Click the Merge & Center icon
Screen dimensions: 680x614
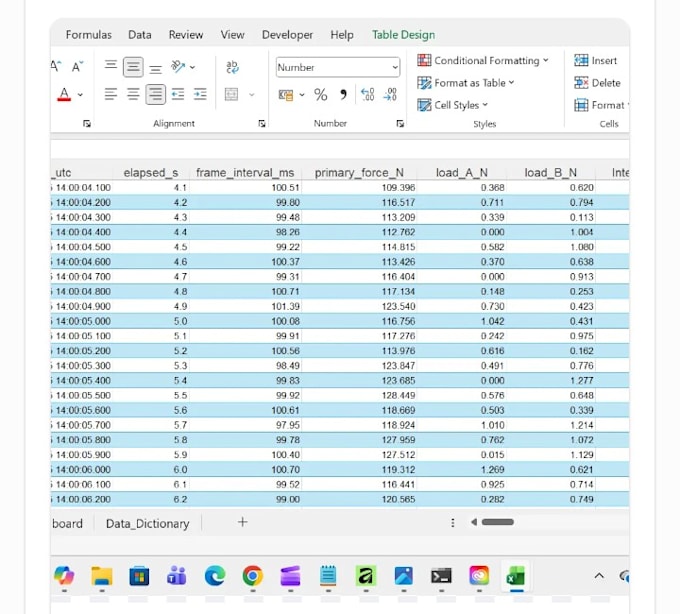tap(231, 94)
